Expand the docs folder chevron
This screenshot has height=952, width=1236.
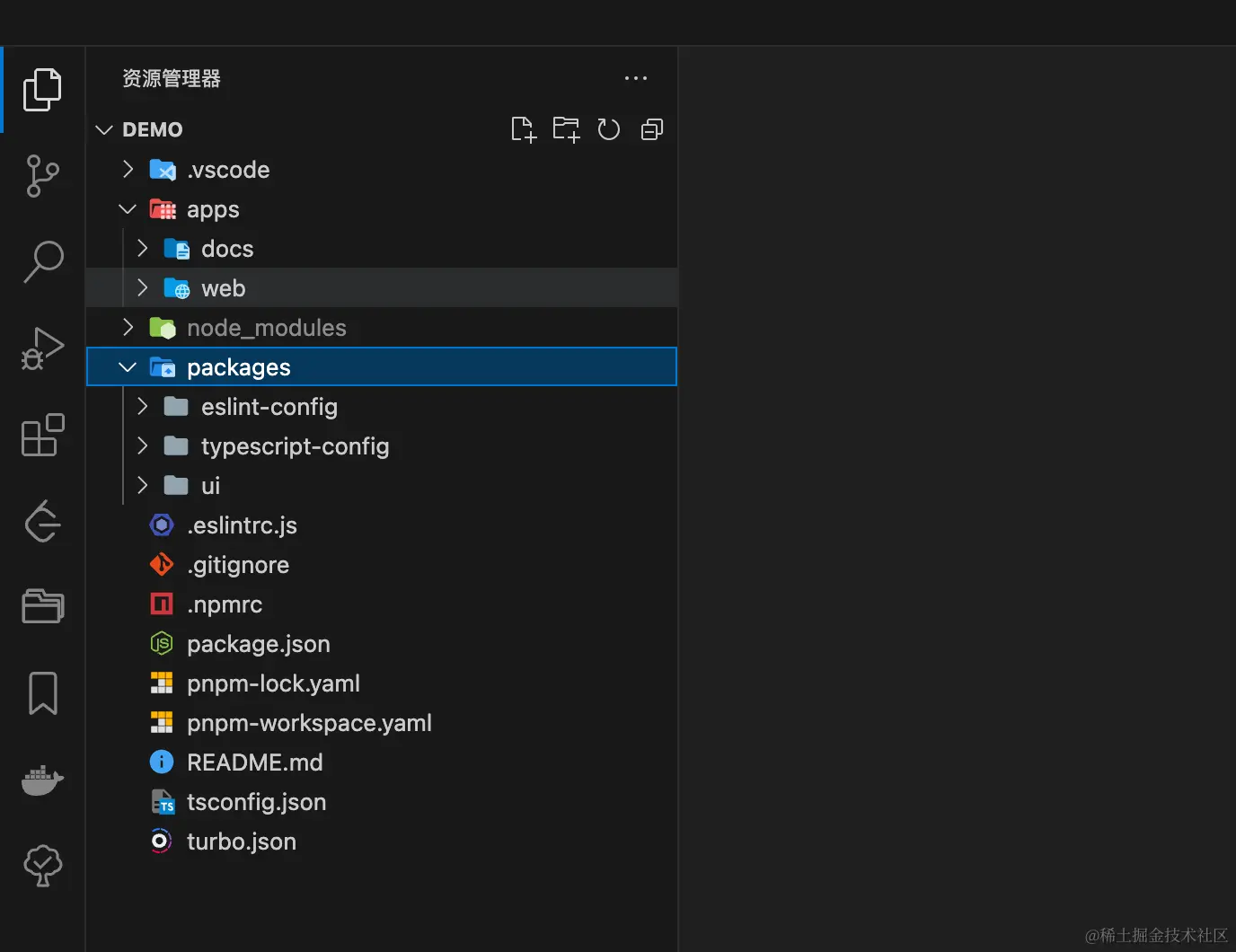pyautogui.click(x=143, y=248)
